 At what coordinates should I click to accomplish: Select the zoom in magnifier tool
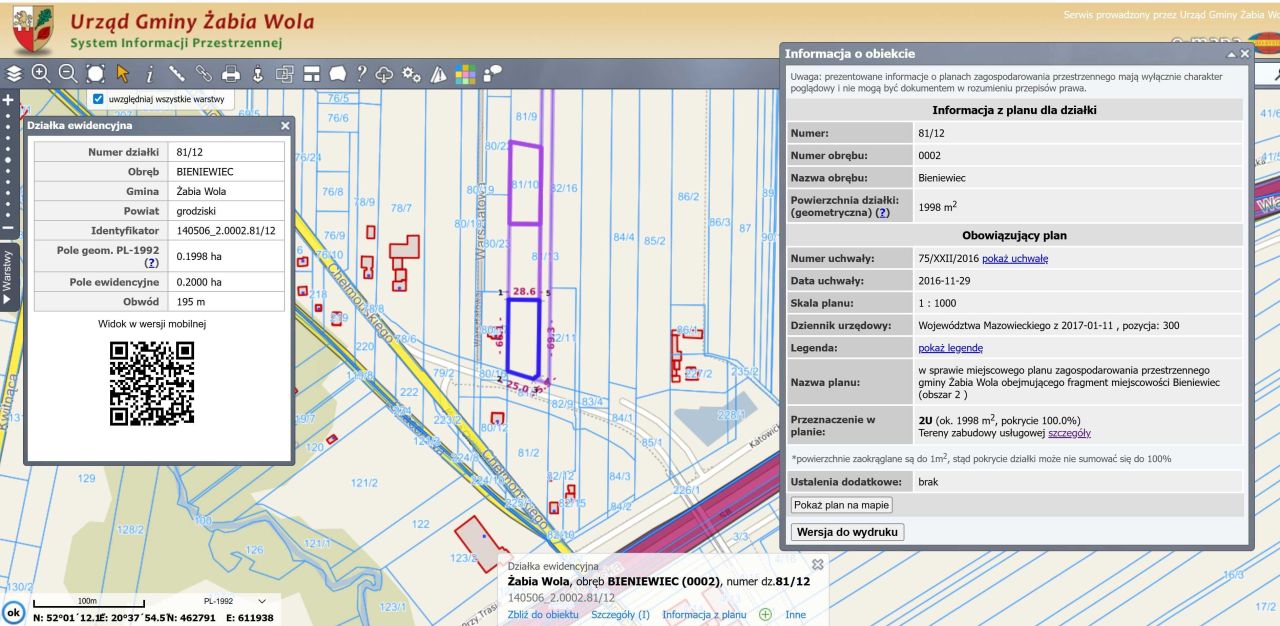click(x=41, y=73)
